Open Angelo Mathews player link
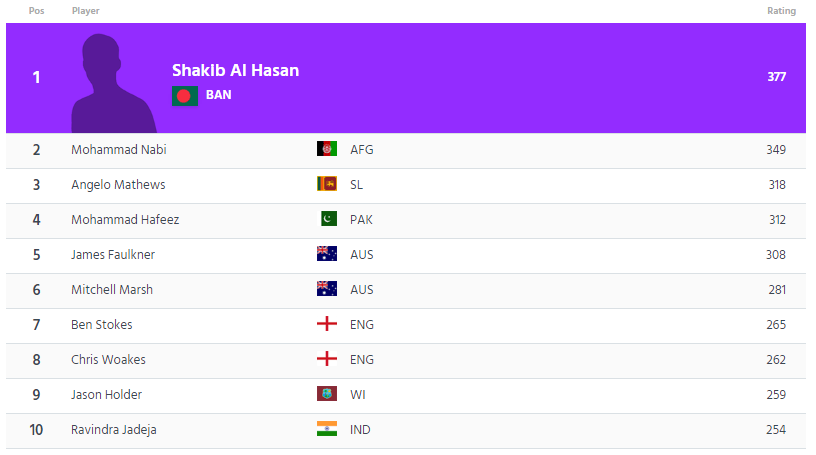 [118, 185]
